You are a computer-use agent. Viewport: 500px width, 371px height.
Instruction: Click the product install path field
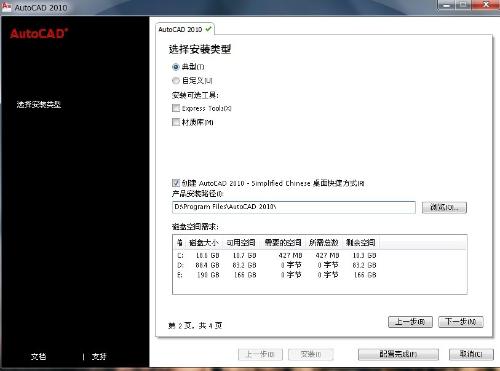294,207
